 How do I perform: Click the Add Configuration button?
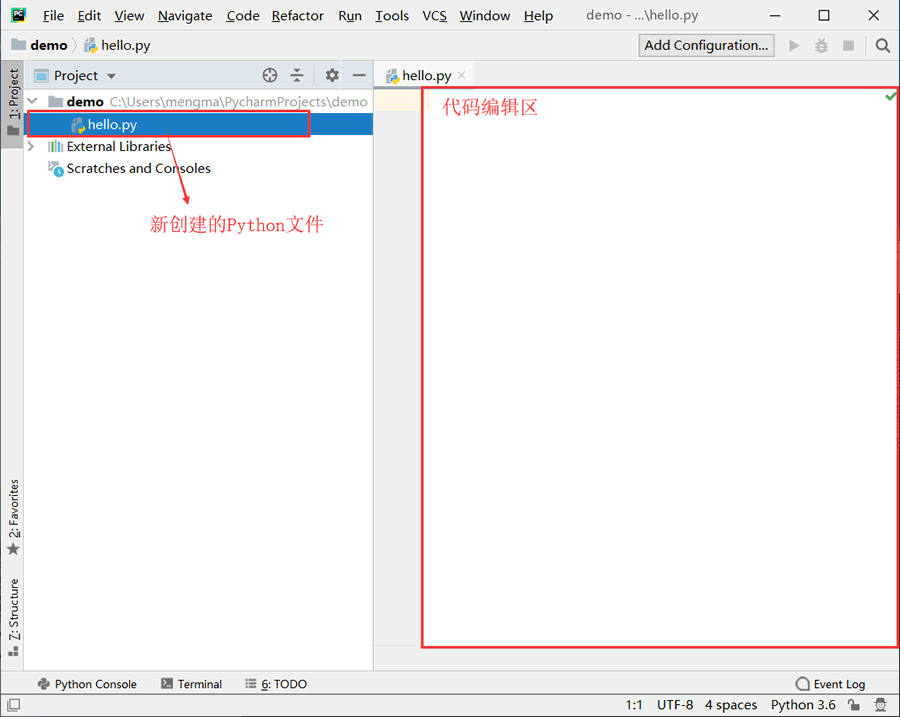[706, 45]
